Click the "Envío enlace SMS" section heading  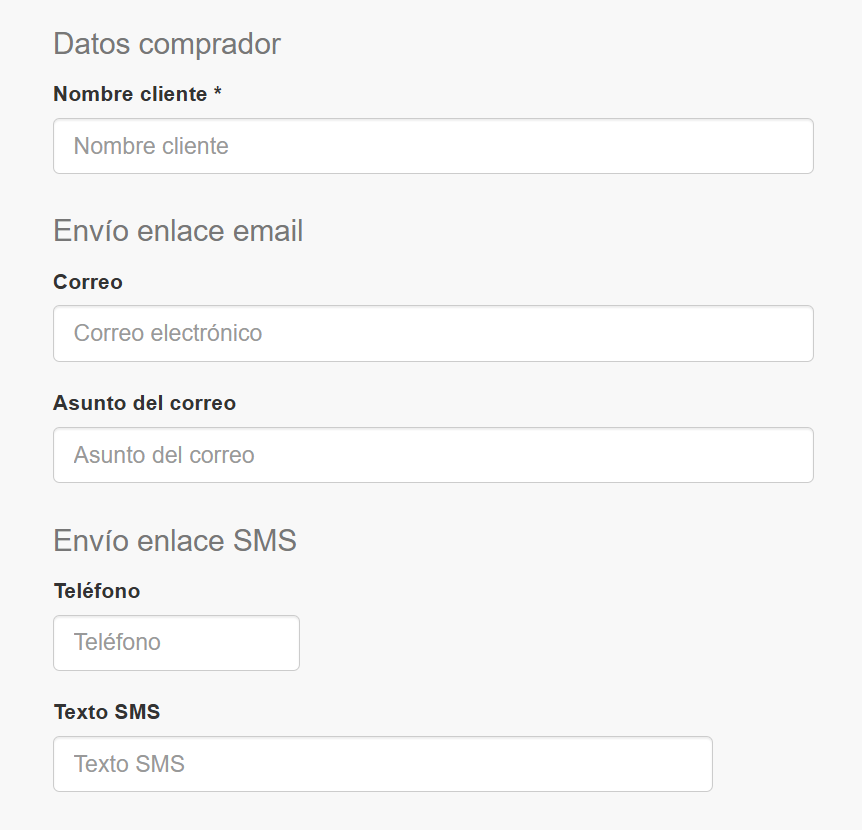[x=175, y=541]
